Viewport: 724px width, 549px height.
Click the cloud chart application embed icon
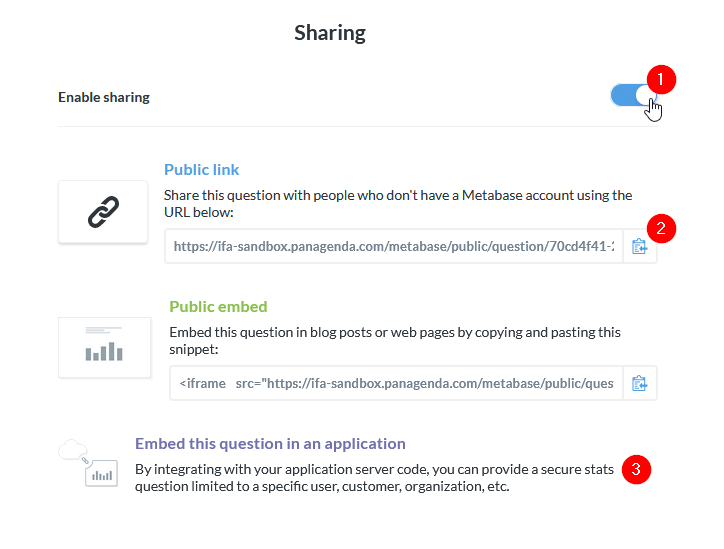tap(90, 464)
